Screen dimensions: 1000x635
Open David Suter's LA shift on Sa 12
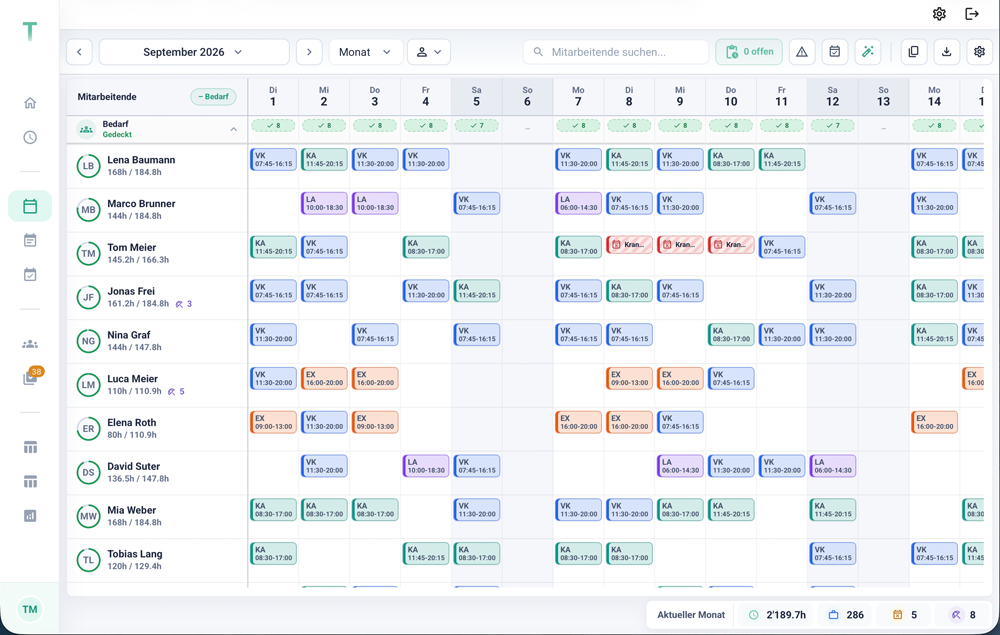pyautogui.click(x=833, y=466)
